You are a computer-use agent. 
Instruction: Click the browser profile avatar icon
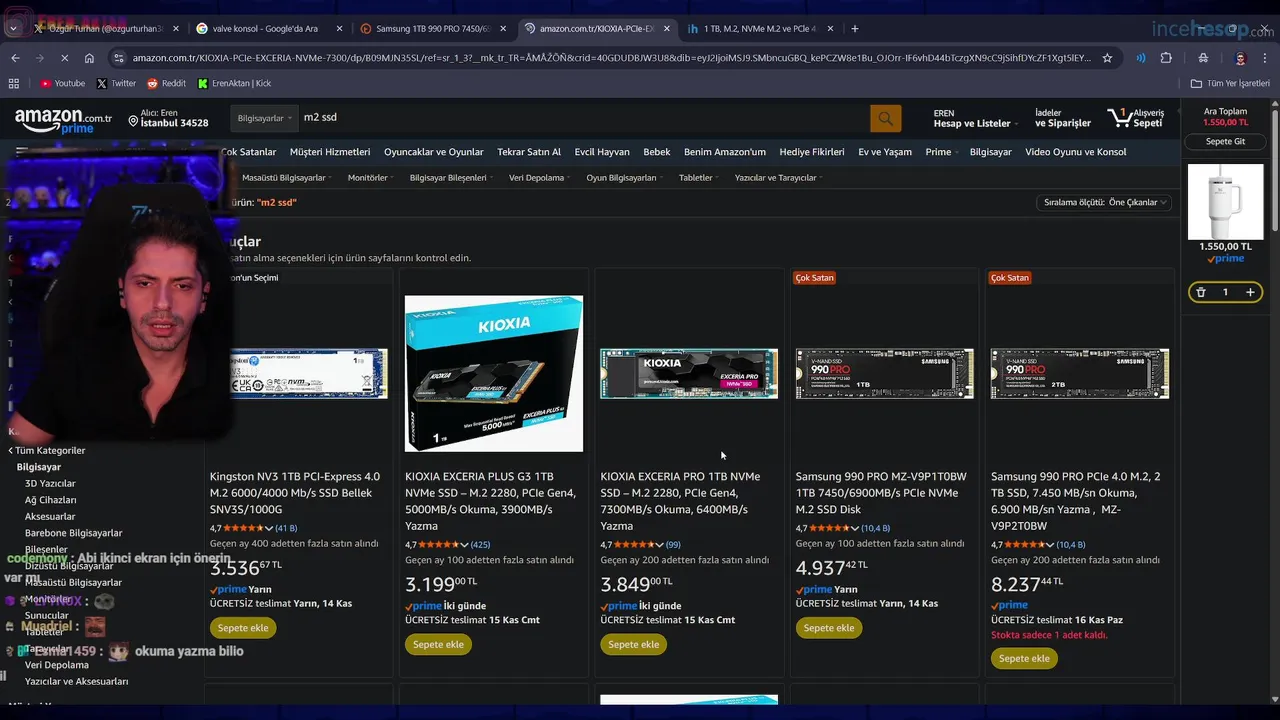[1240, 58]
